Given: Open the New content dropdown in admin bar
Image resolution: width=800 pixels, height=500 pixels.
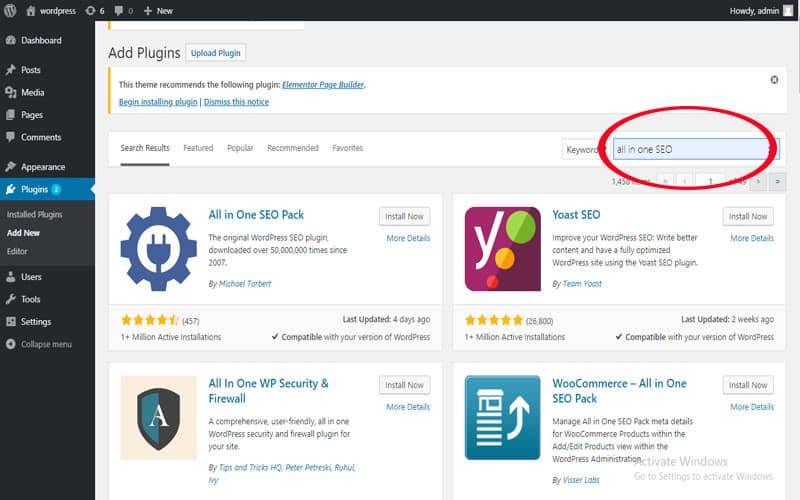Looking at the screenshot, I should tap(158, 11).
